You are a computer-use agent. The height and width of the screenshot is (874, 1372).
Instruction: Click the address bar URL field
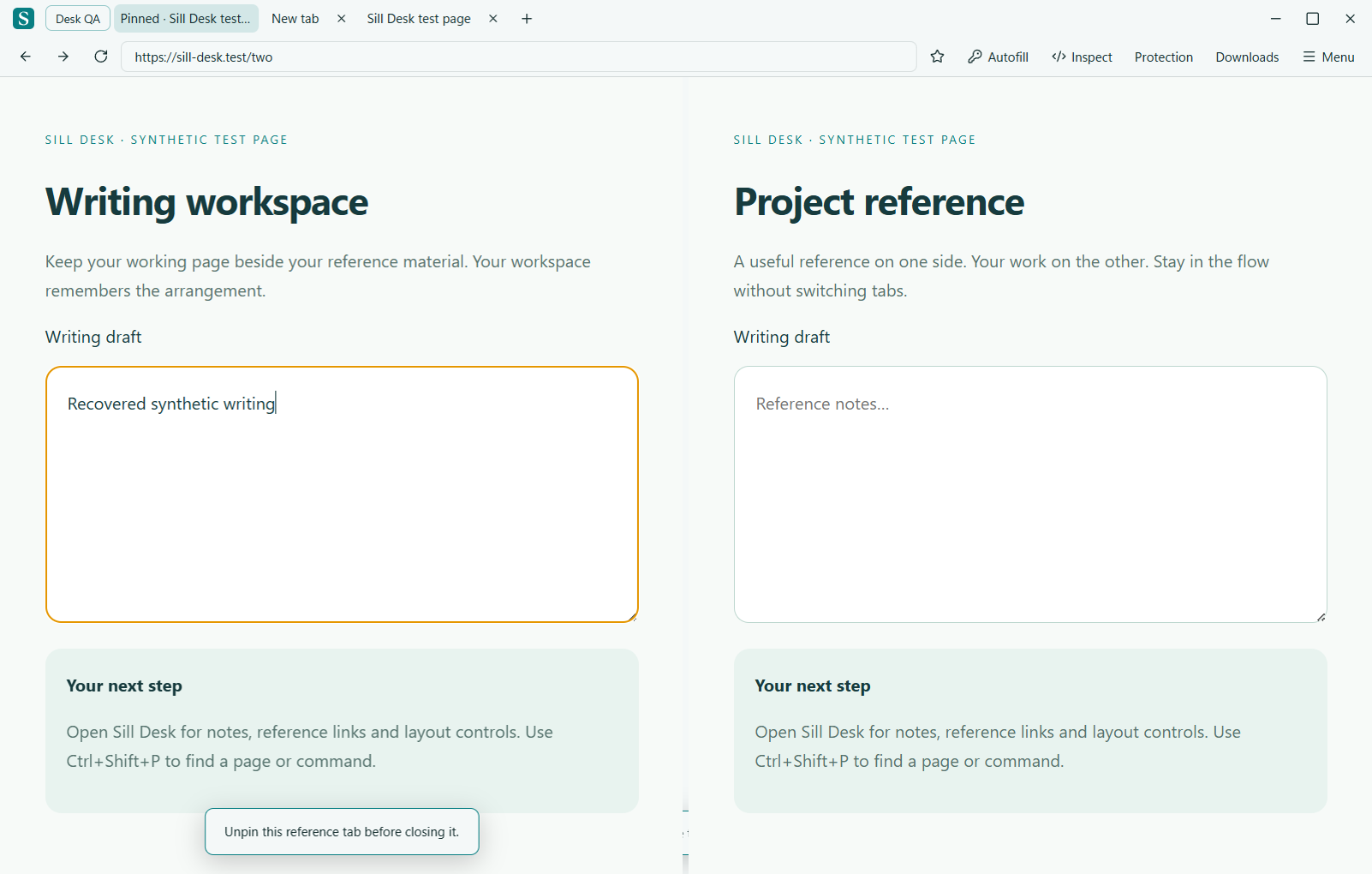tap(519, 57)
